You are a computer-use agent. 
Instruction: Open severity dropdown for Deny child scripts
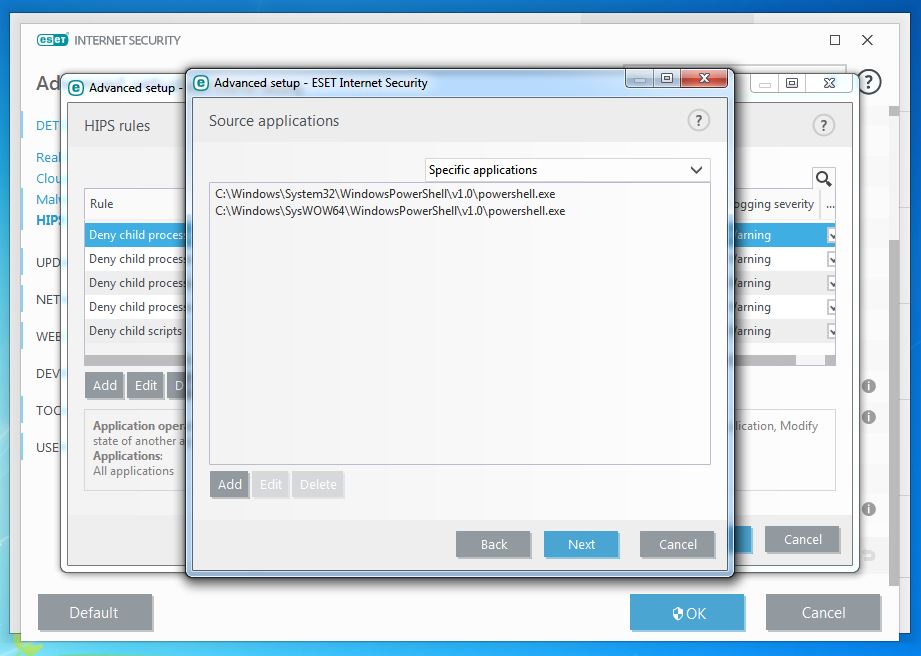(831, 331)
